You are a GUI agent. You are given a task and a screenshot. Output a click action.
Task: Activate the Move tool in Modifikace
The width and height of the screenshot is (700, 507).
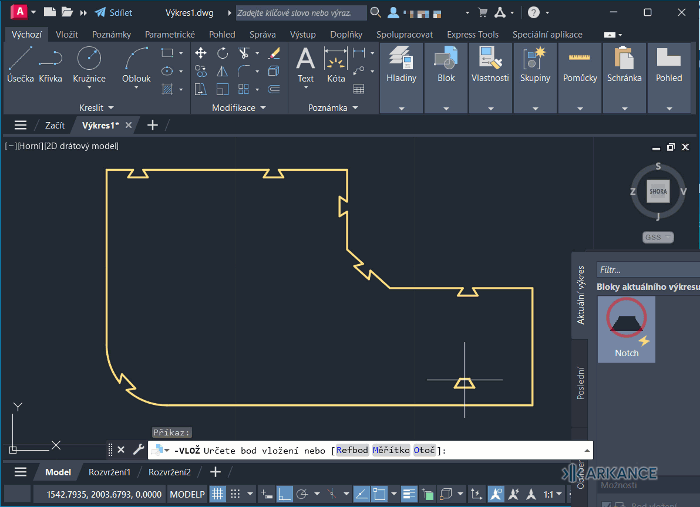(x=200, y=53)
